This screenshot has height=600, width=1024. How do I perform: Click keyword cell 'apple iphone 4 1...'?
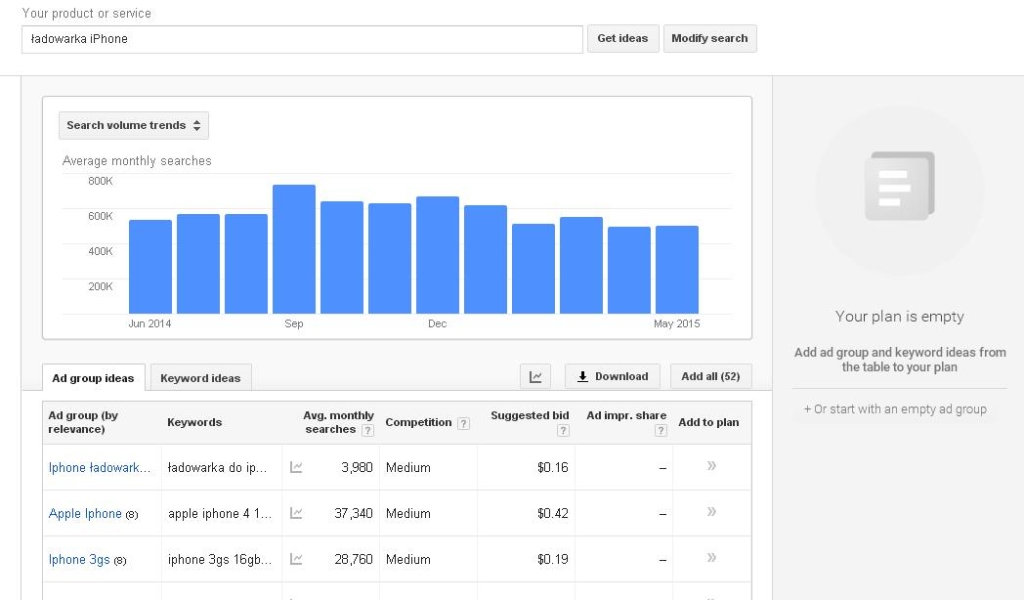click(219, 514)
